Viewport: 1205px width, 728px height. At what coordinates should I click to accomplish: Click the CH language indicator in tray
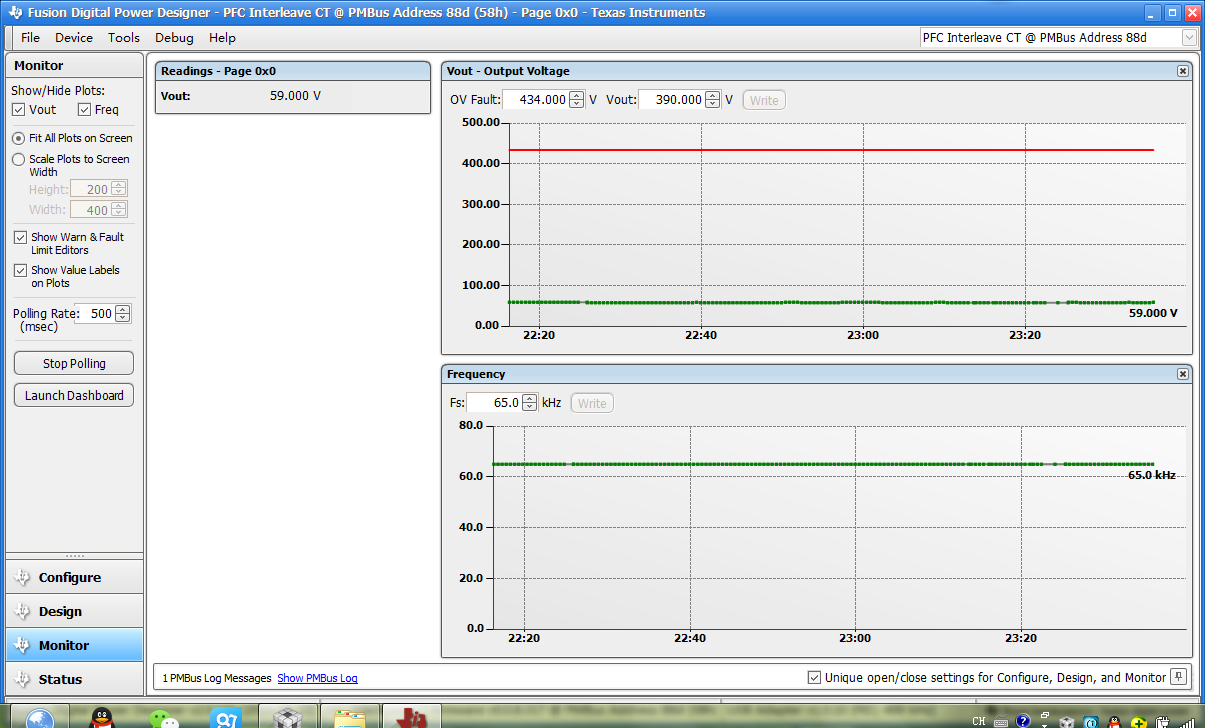[x=978, y=721]
